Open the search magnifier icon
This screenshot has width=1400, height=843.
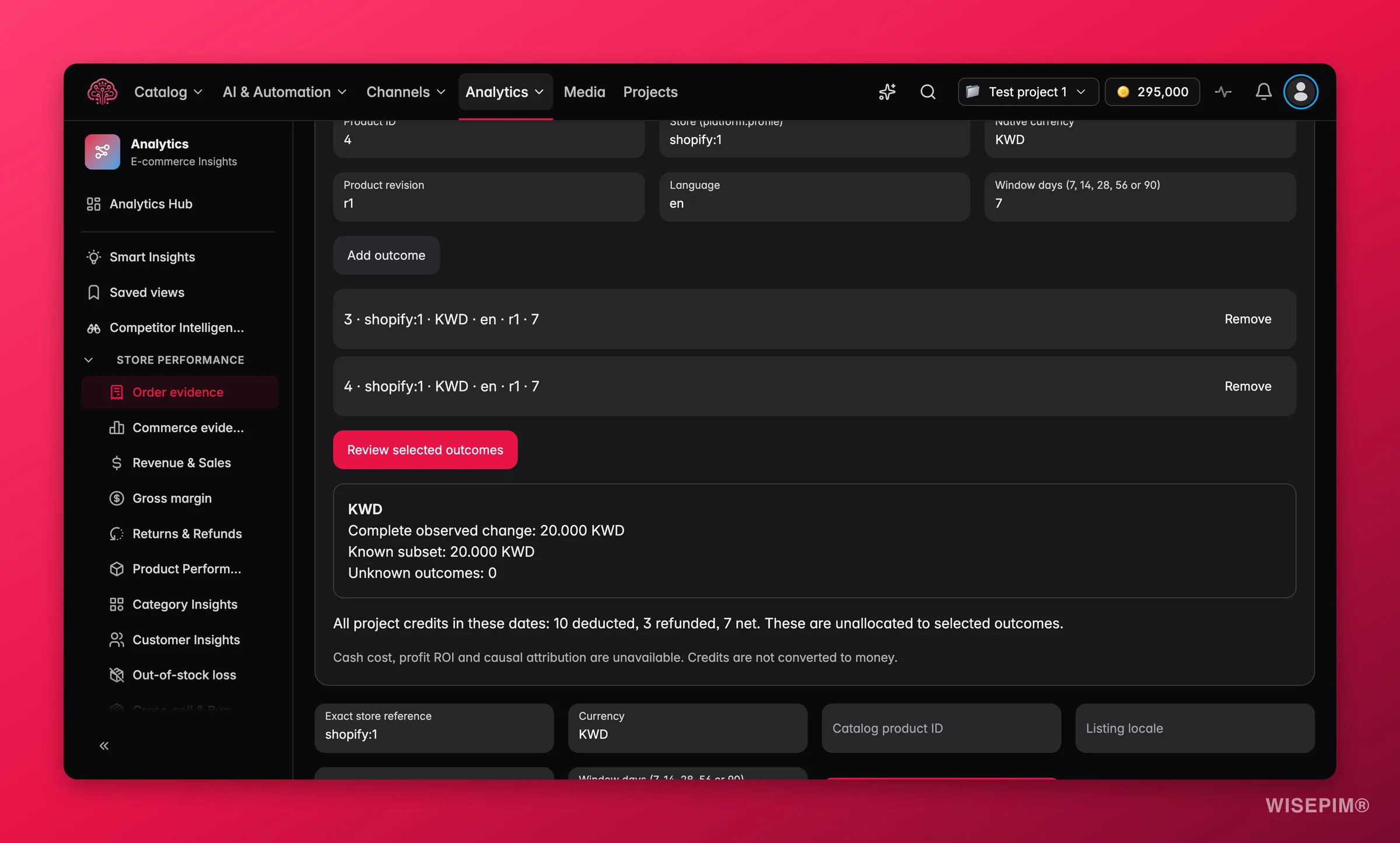(x=928, y=92)
